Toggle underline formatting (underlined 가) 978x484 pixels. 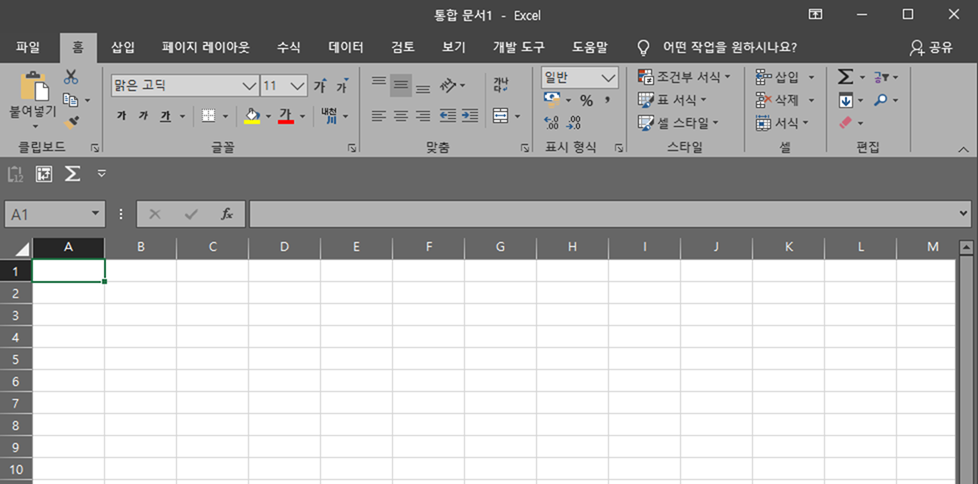[x=165, y=116]
